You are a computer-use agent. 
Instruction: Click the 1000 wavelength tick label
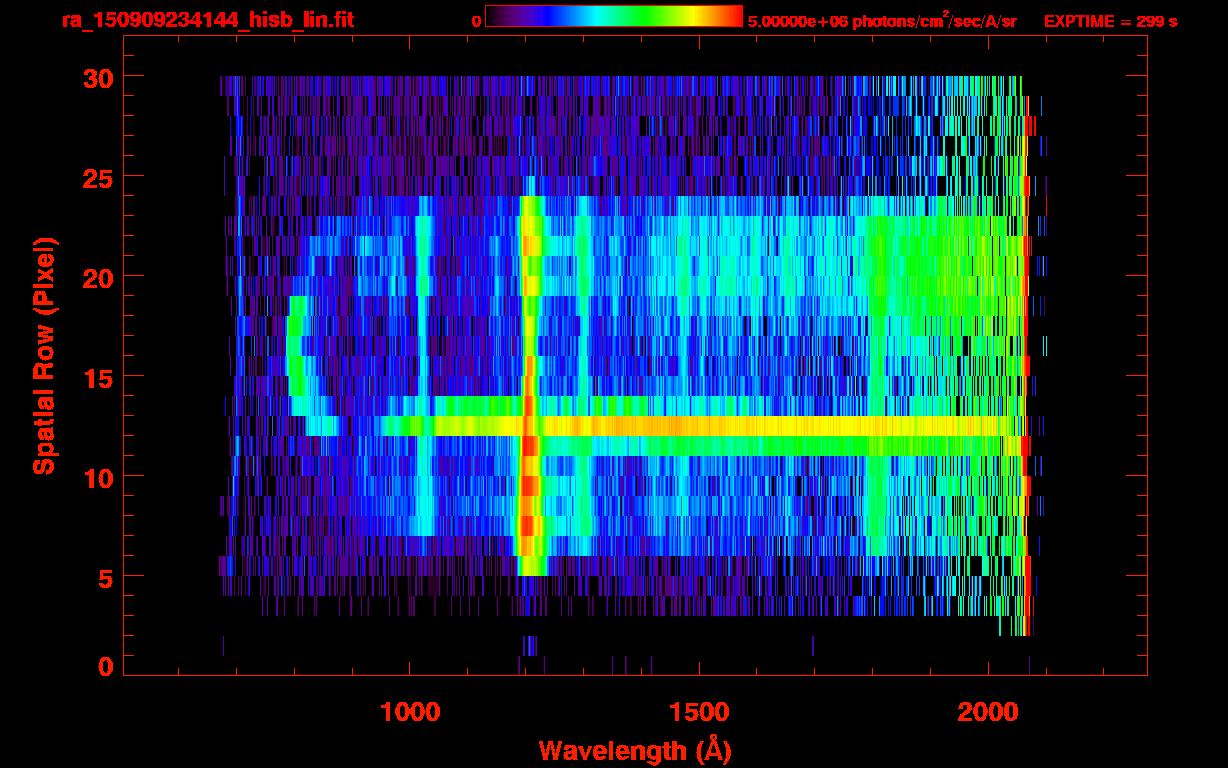(x=409, y=712)
